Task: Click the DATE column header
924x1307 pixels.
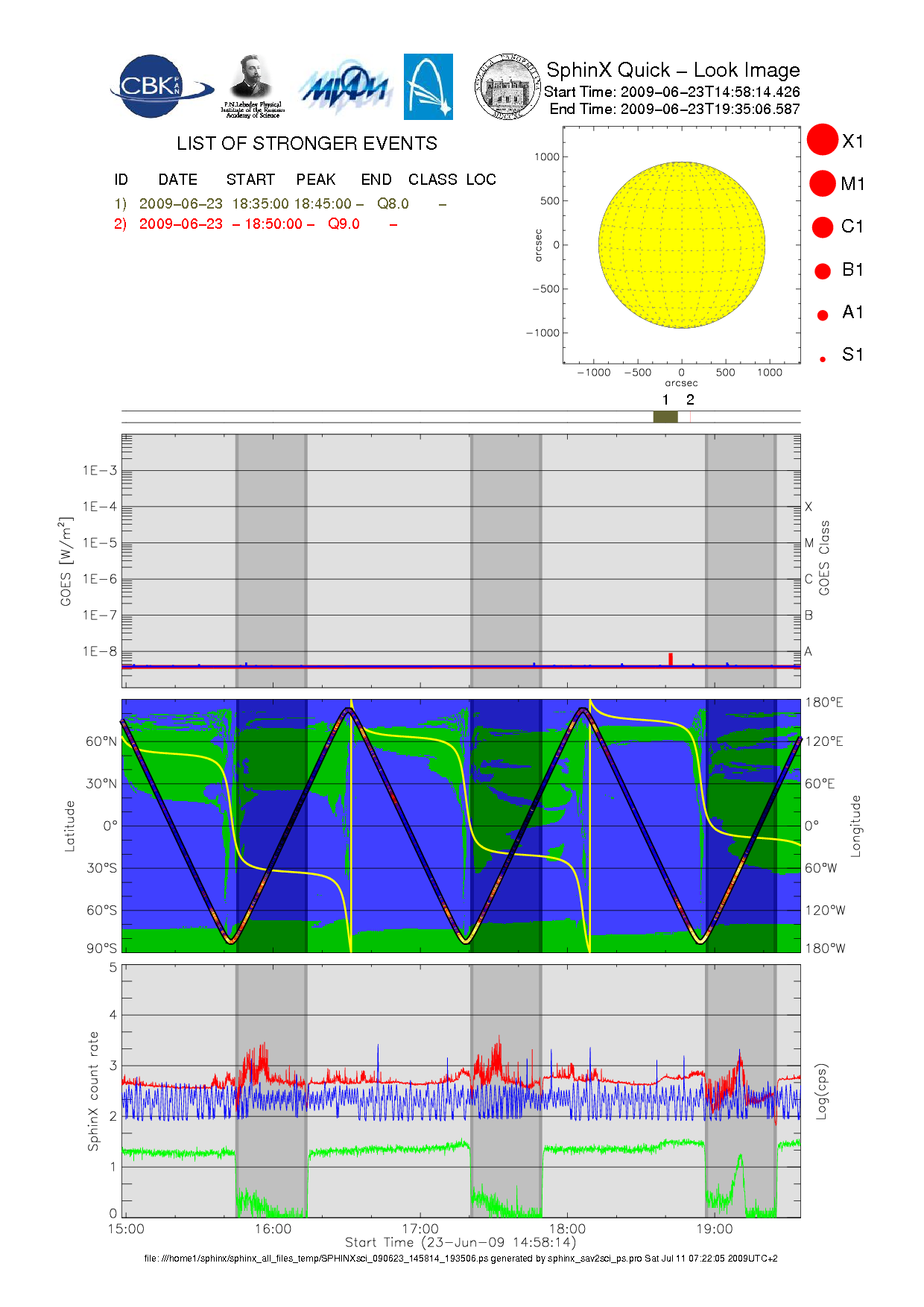Action: [178, 180]
